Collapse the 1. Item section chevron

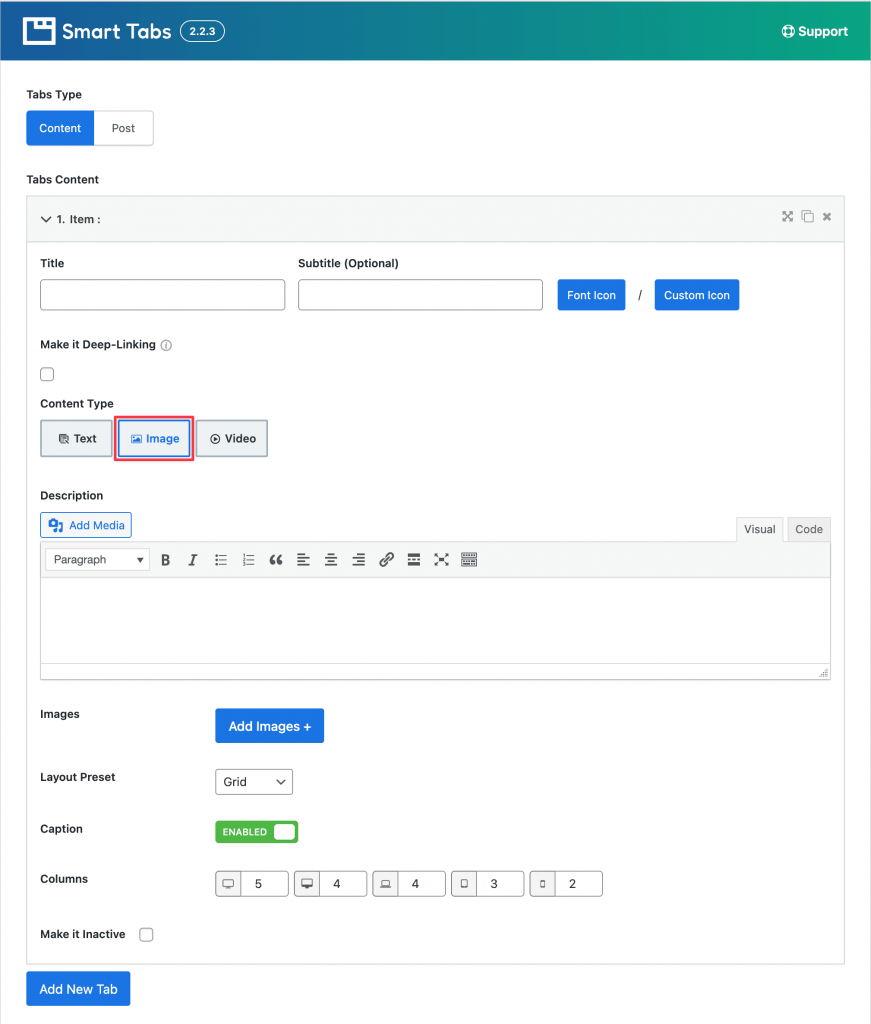pos(46,219)
